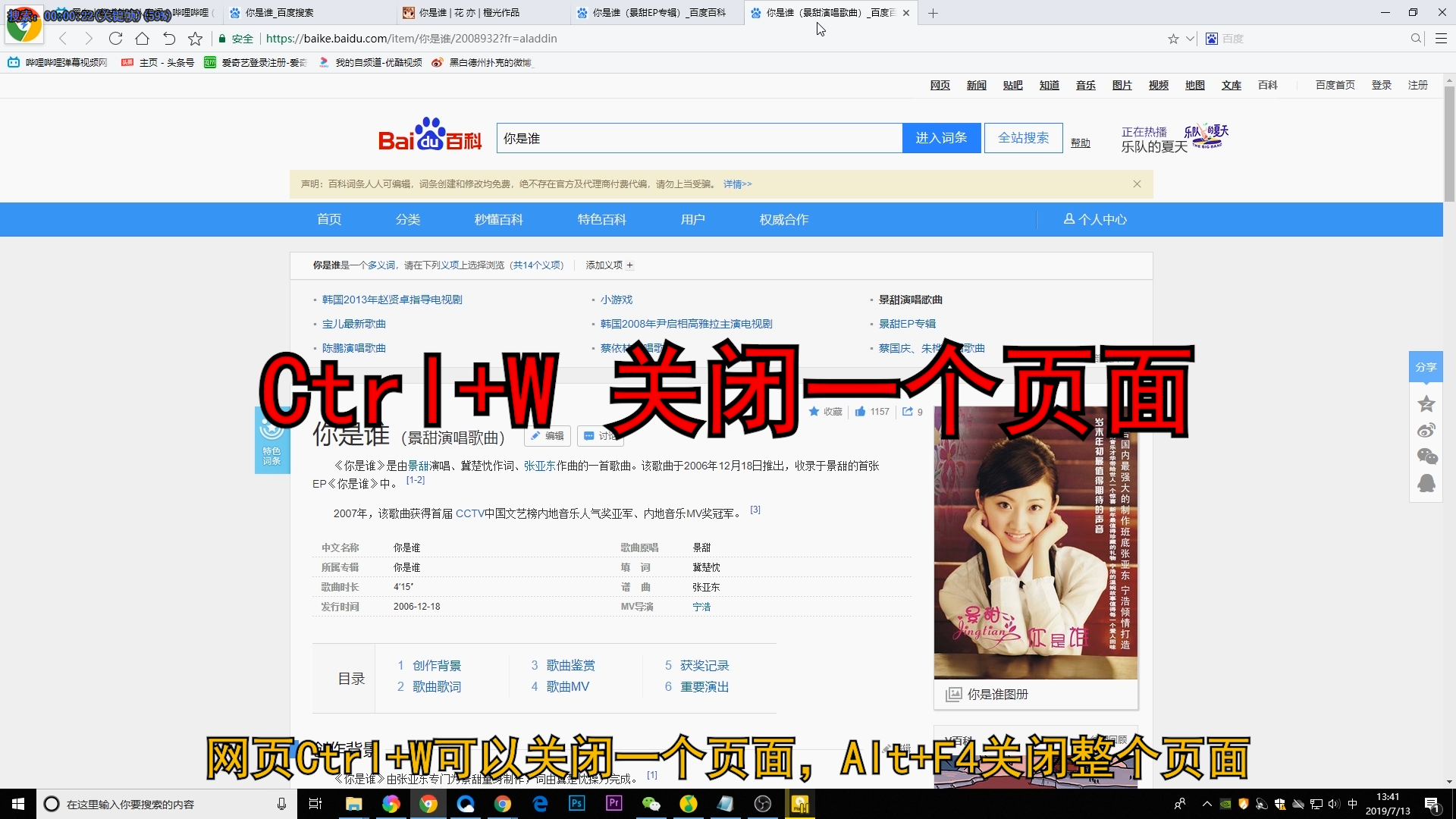Select 分类 in the blue nav bar
This screenshot has height=819, width=1456.
(407, 219)
